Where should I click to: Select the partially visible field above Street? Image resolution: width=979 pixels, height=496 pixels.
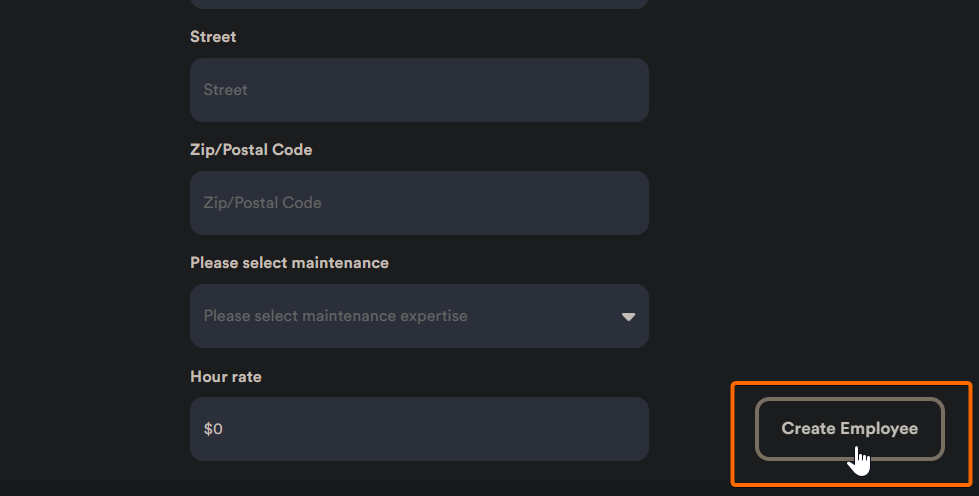pyautogui.click(x=419, y=3)
